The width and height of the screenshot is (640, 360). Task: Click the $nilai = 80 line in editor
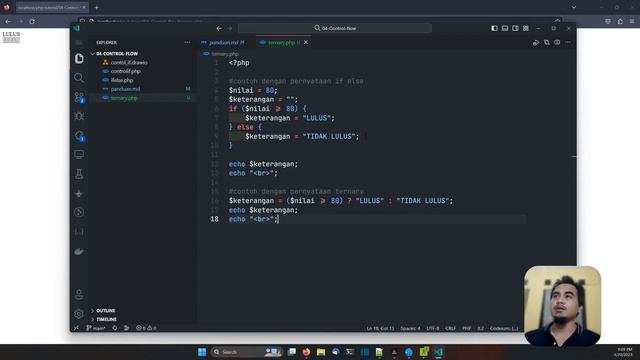tap(253, 90)
